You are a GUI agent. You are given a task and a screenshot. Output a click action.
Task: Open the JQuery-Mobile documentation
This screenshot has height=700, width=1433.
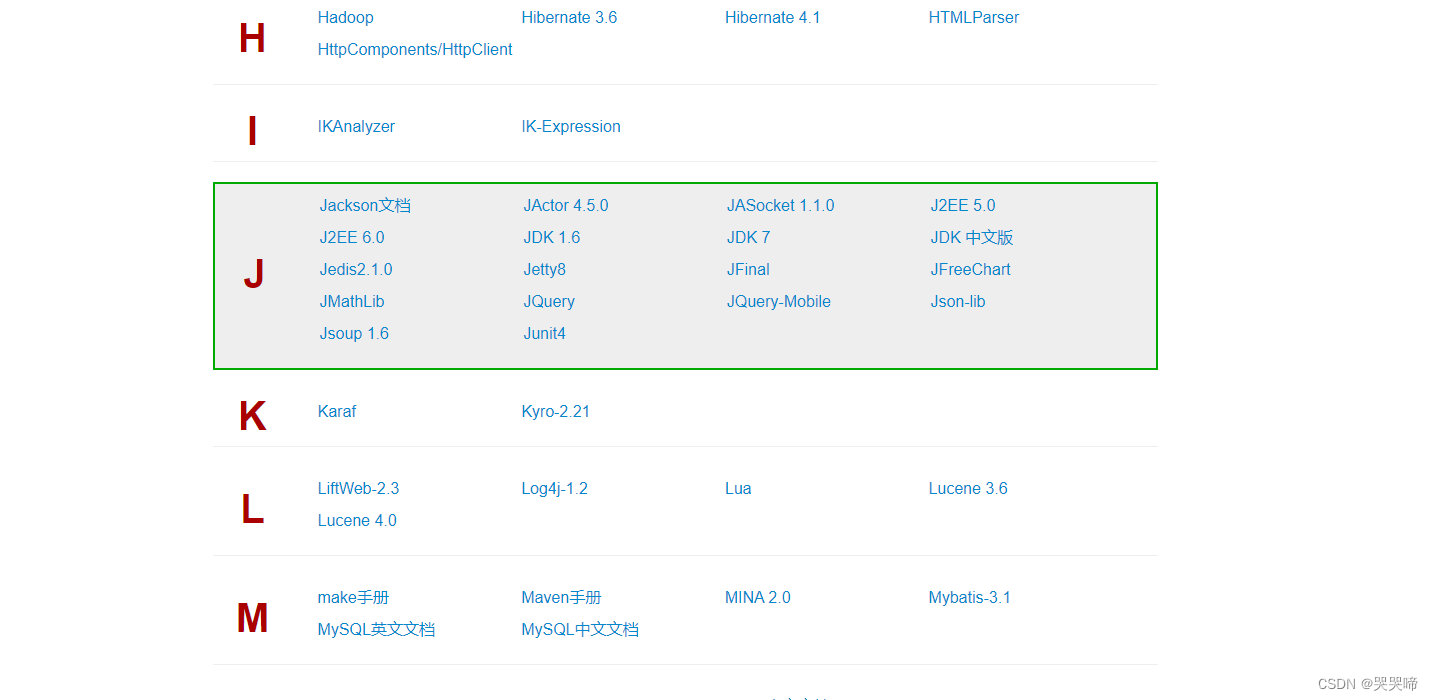[778, 301]
